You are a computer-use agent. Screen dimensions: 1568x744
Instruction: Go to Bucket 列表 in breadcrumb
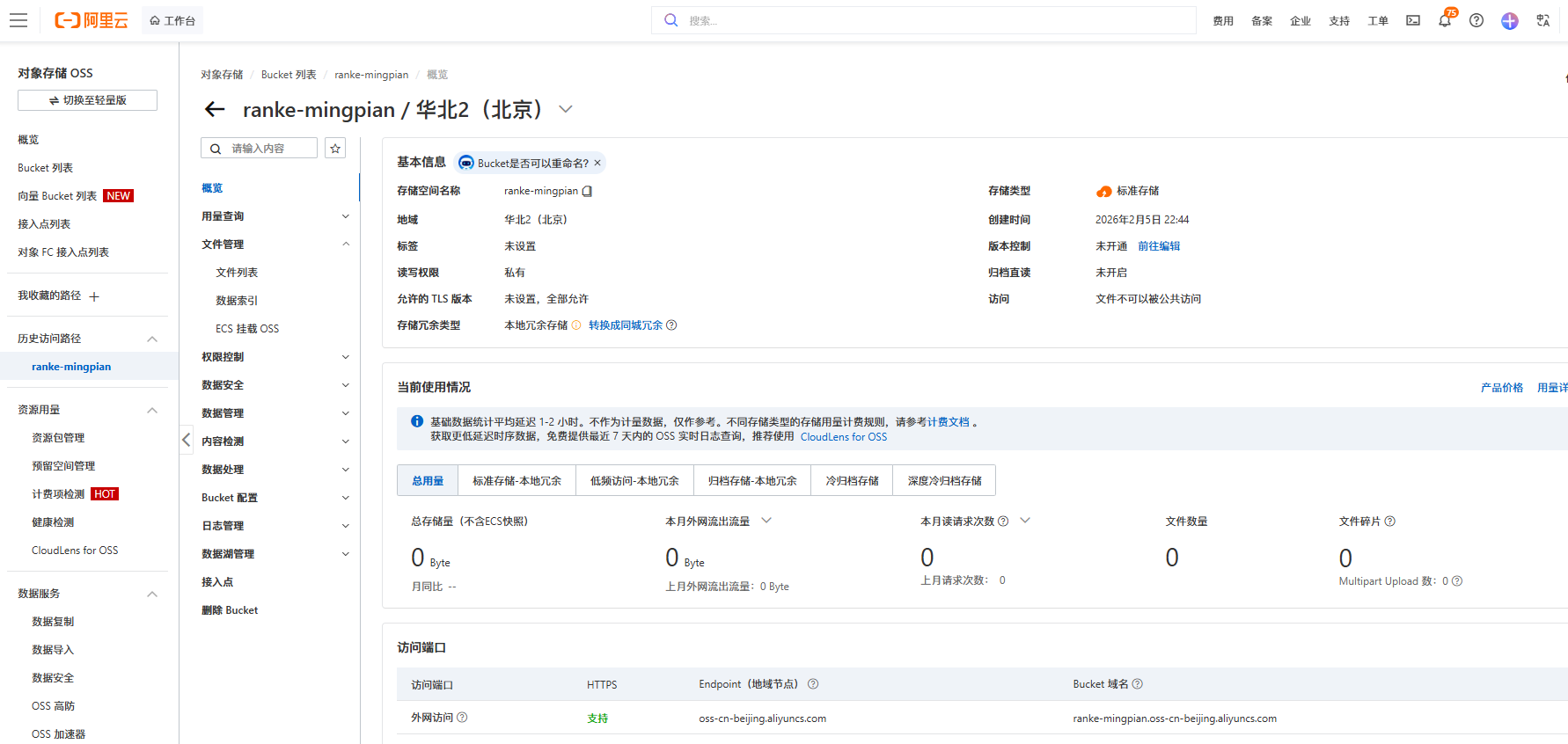[289, 75]
